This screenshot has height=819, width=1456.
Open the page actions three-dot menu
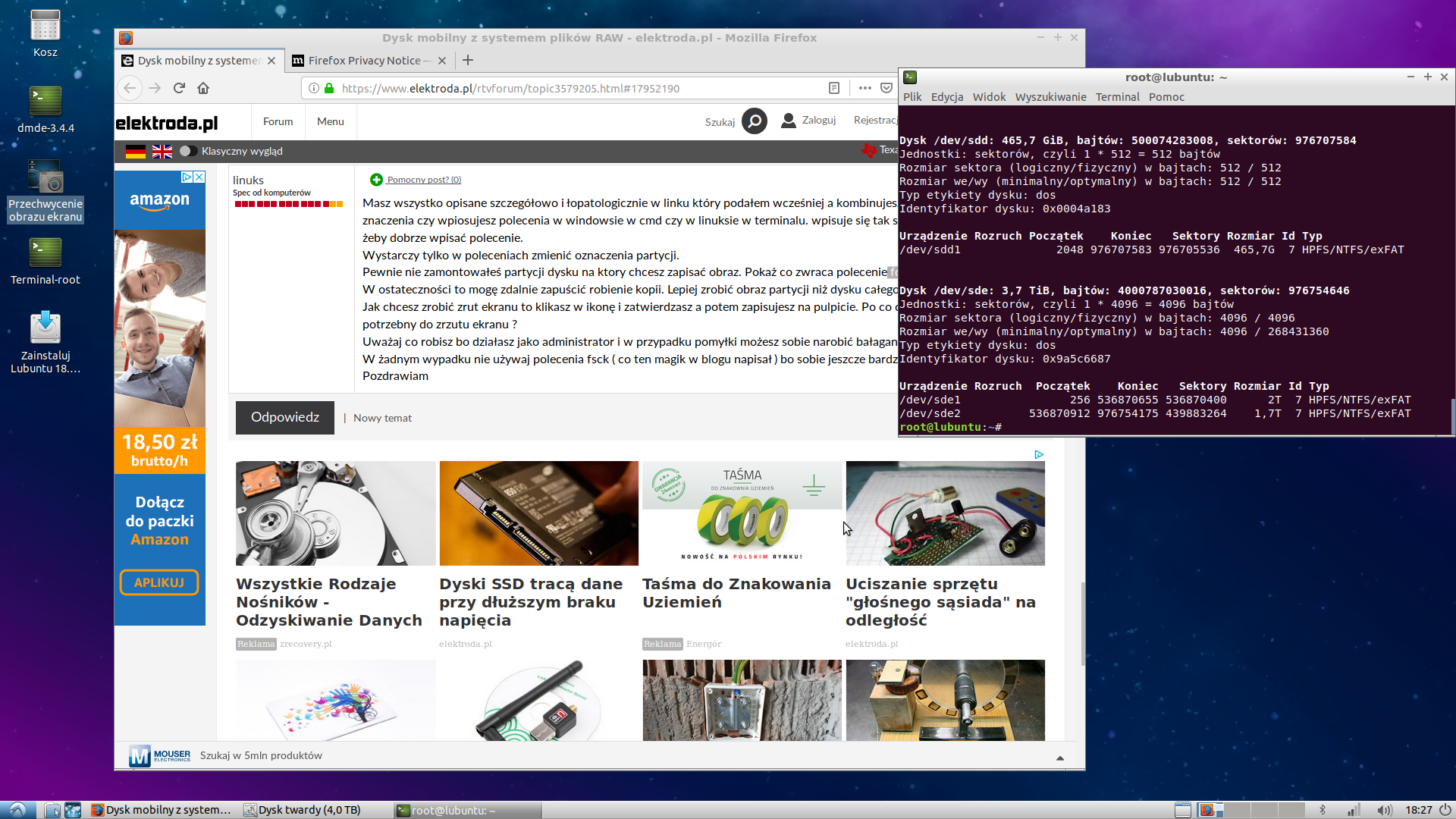(x=864, y=88)
